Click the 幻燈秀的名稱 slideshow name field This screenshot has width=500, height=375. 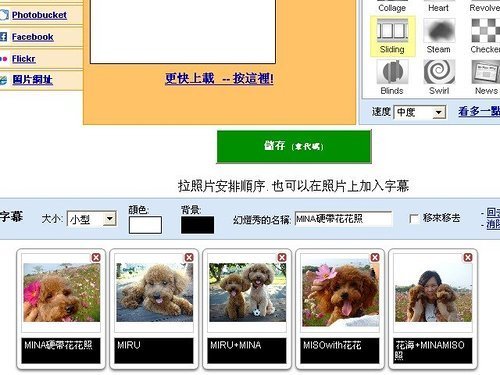[344, 219]
